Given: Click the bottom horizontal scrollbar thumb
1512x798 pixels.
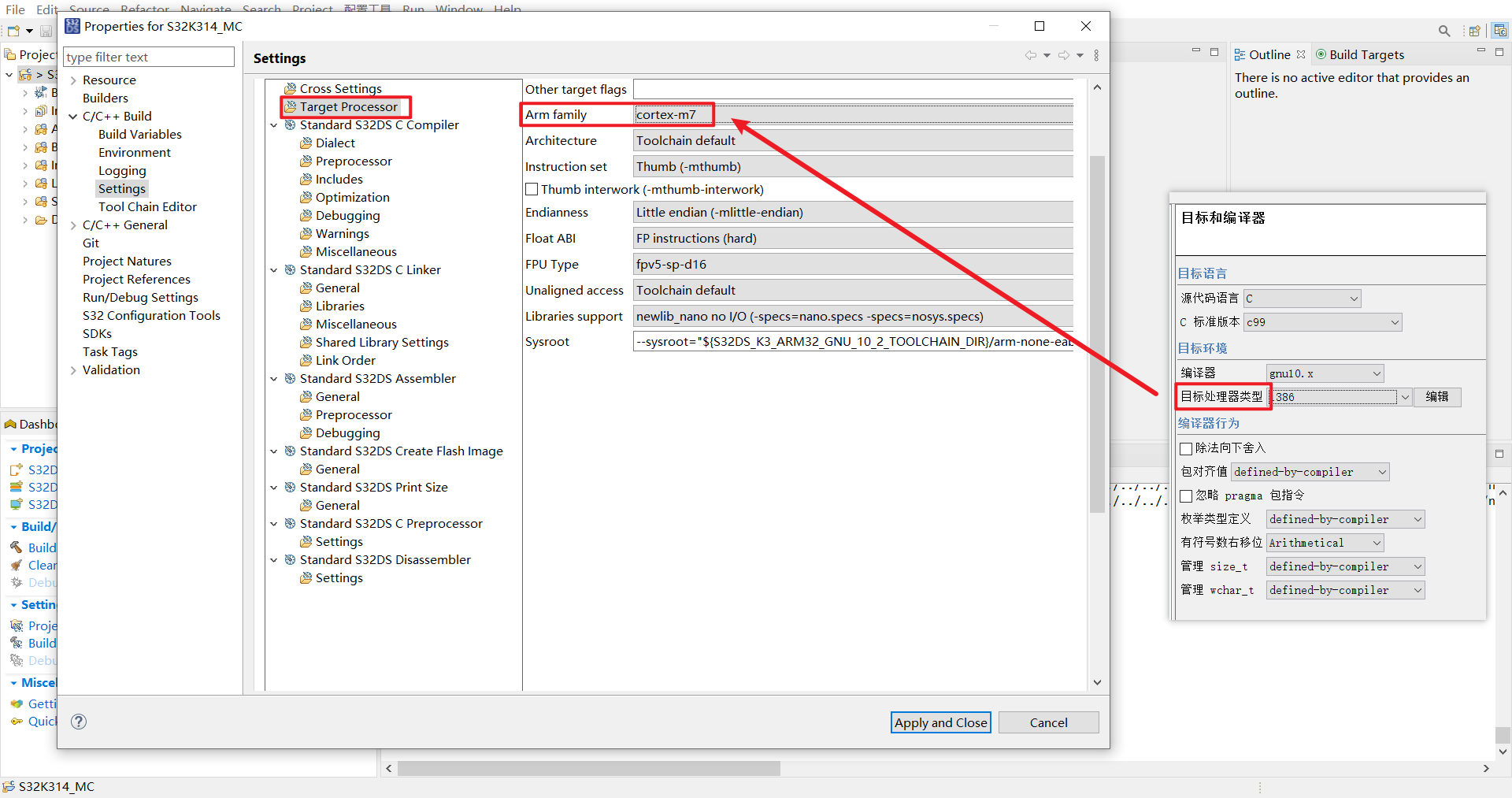Looking at the screenshot, I should pos(589,768).
